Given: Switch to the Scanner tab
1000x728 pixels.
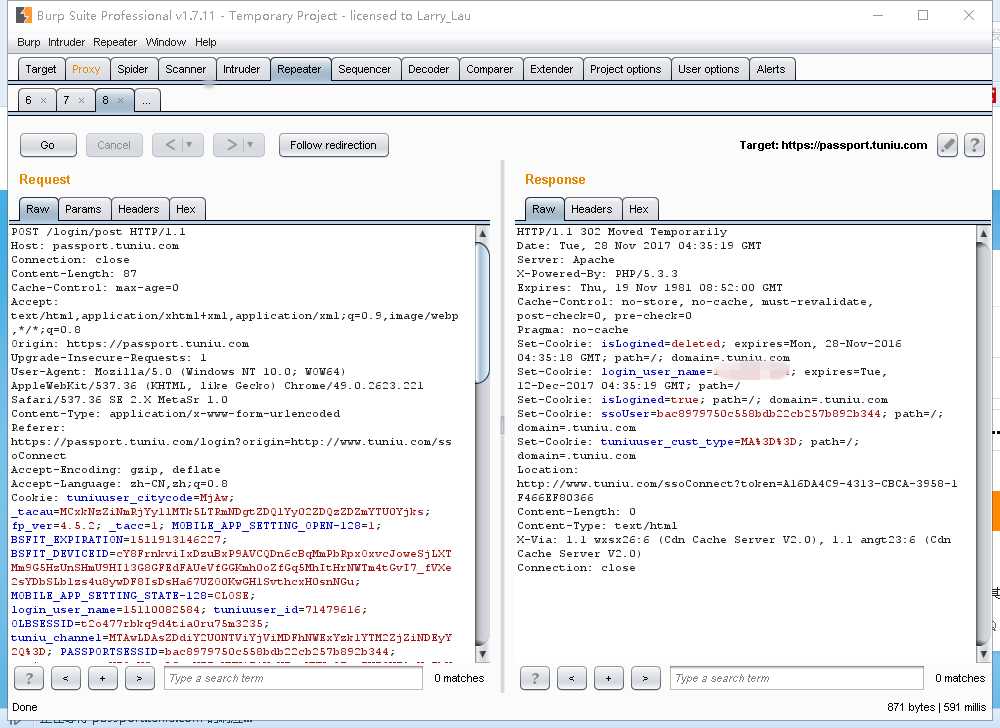Looking at the screenshot, I should point(186,69).
